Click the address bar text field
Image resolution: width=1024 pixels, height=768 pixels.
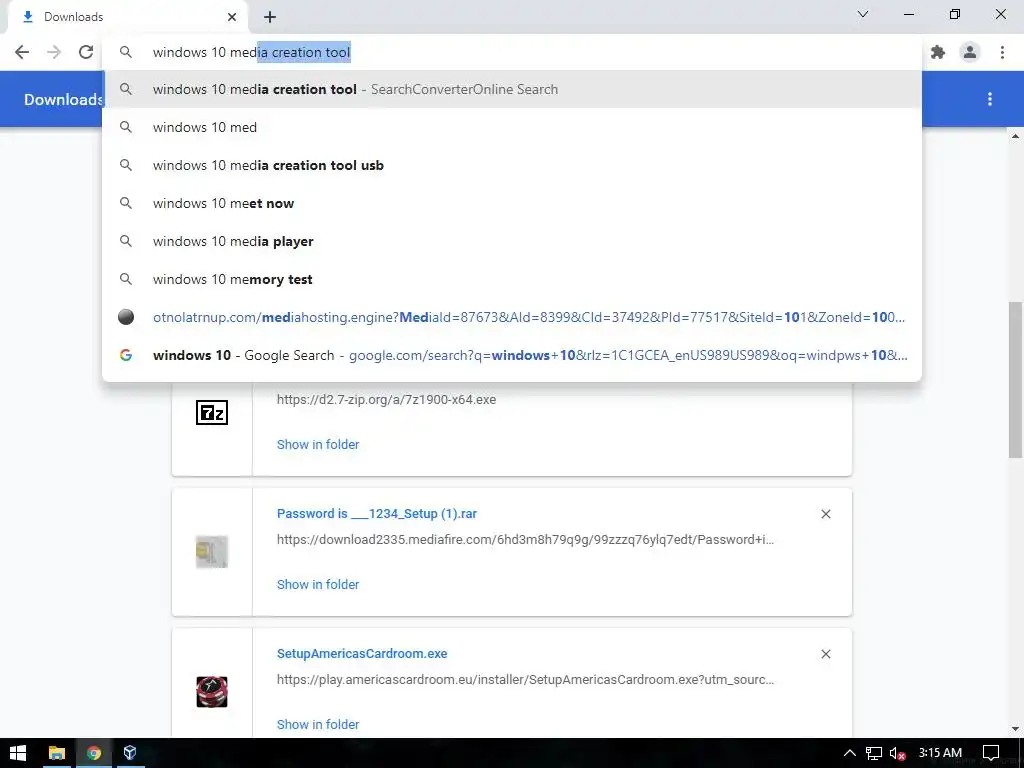pyautogui.click(x=512, y=52)
